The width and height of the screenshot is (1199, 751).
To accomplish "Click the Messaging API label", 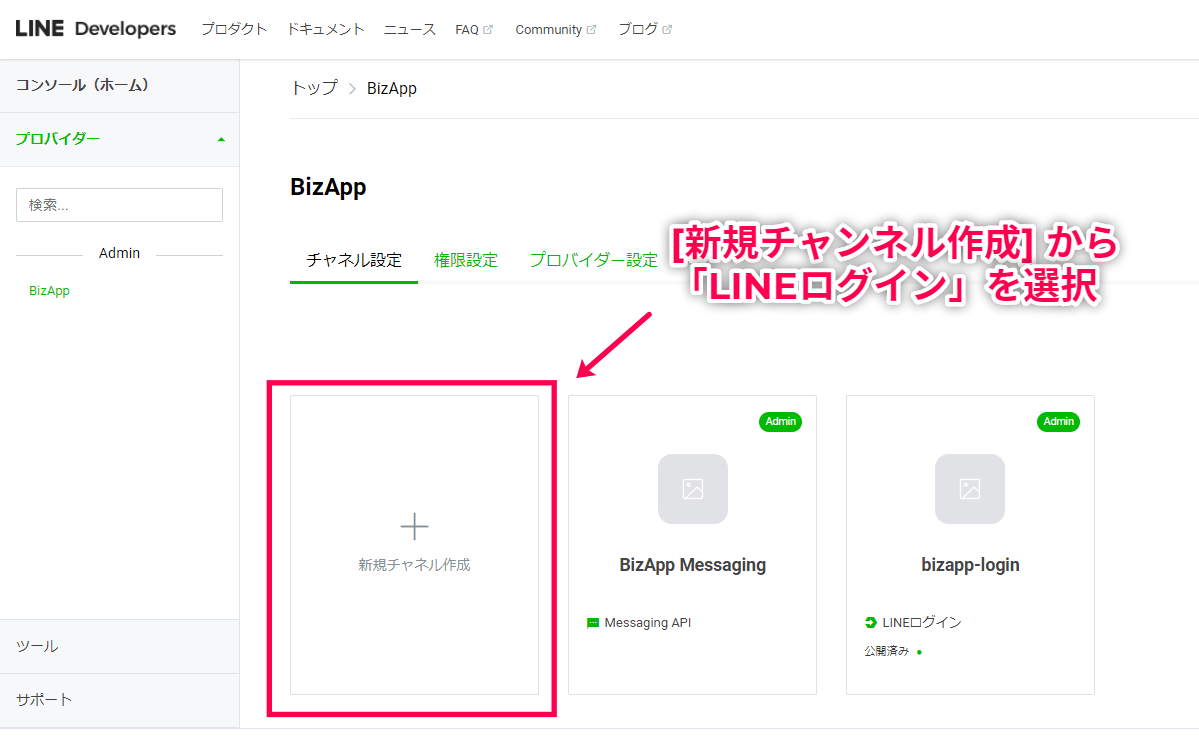I will click(x=648, y=623).
